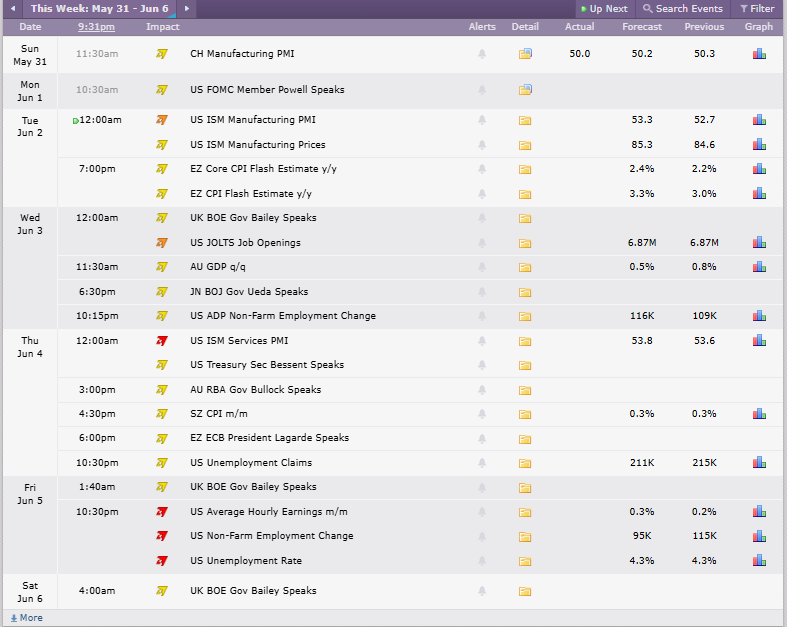Open US ADP Non-Farm Employment Change event

283,316
